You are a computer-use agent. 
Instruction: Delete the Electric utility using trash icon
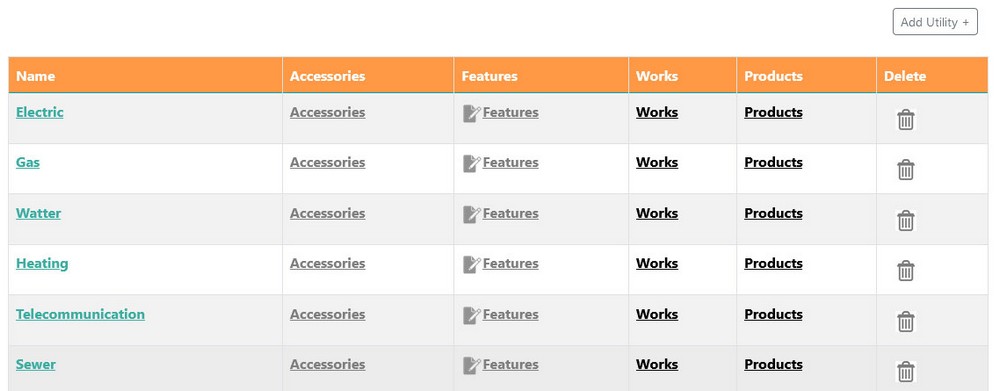(x=906, y=119)
